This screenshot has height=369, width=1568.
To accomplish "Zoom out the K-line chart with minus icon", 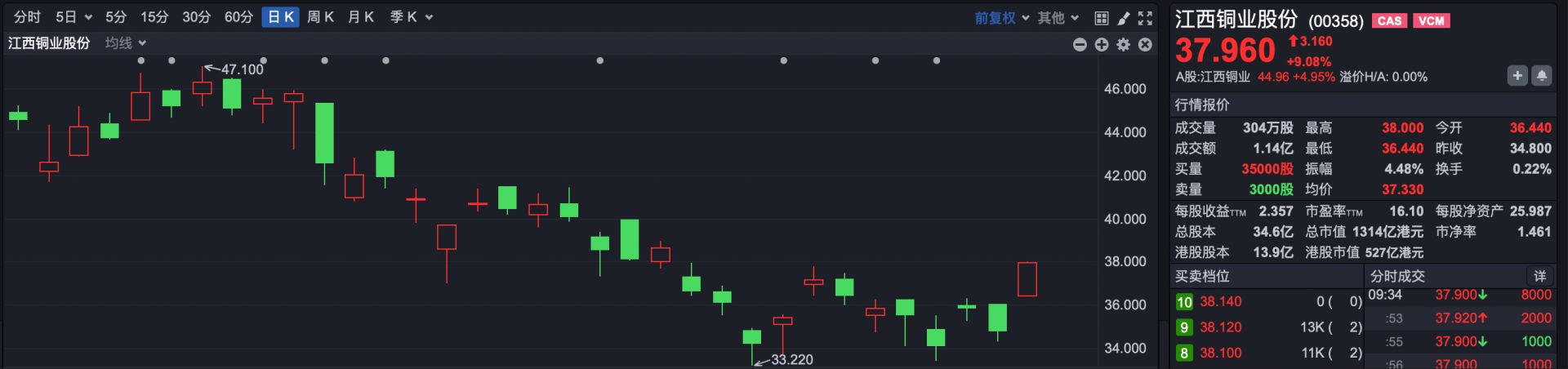I will point(1080,45).
